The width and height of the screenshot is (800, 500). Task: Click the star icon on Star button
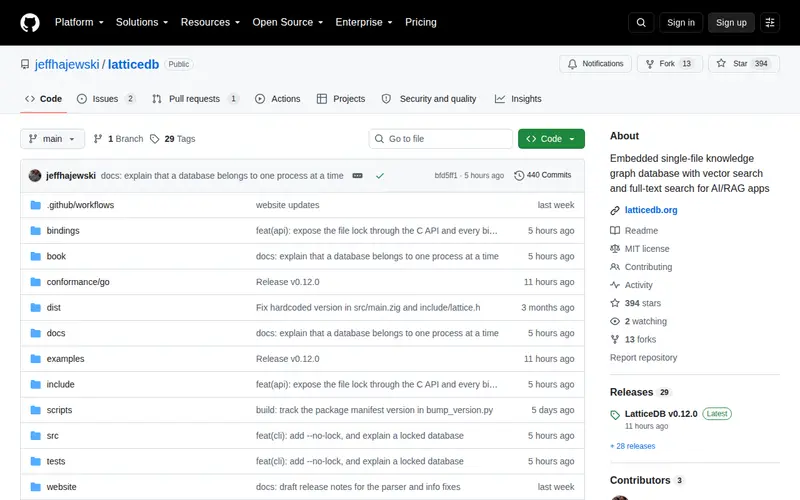(721, 63)
